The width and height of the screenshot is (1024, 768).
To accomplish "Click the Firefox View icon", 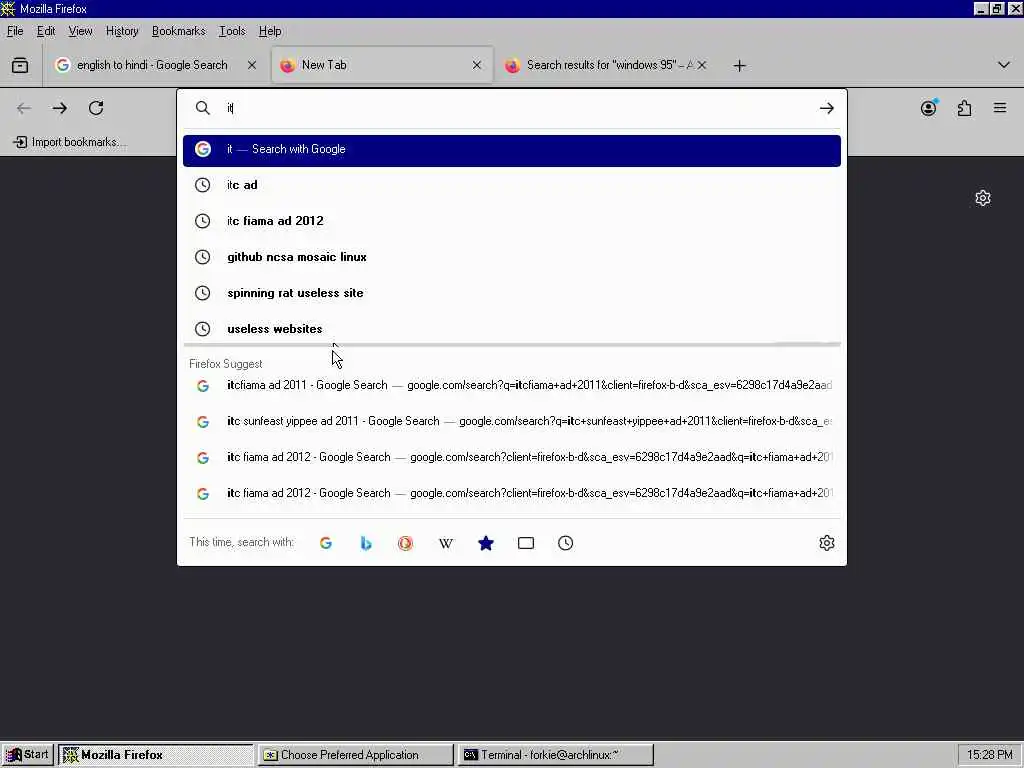I will coord(20,65).
